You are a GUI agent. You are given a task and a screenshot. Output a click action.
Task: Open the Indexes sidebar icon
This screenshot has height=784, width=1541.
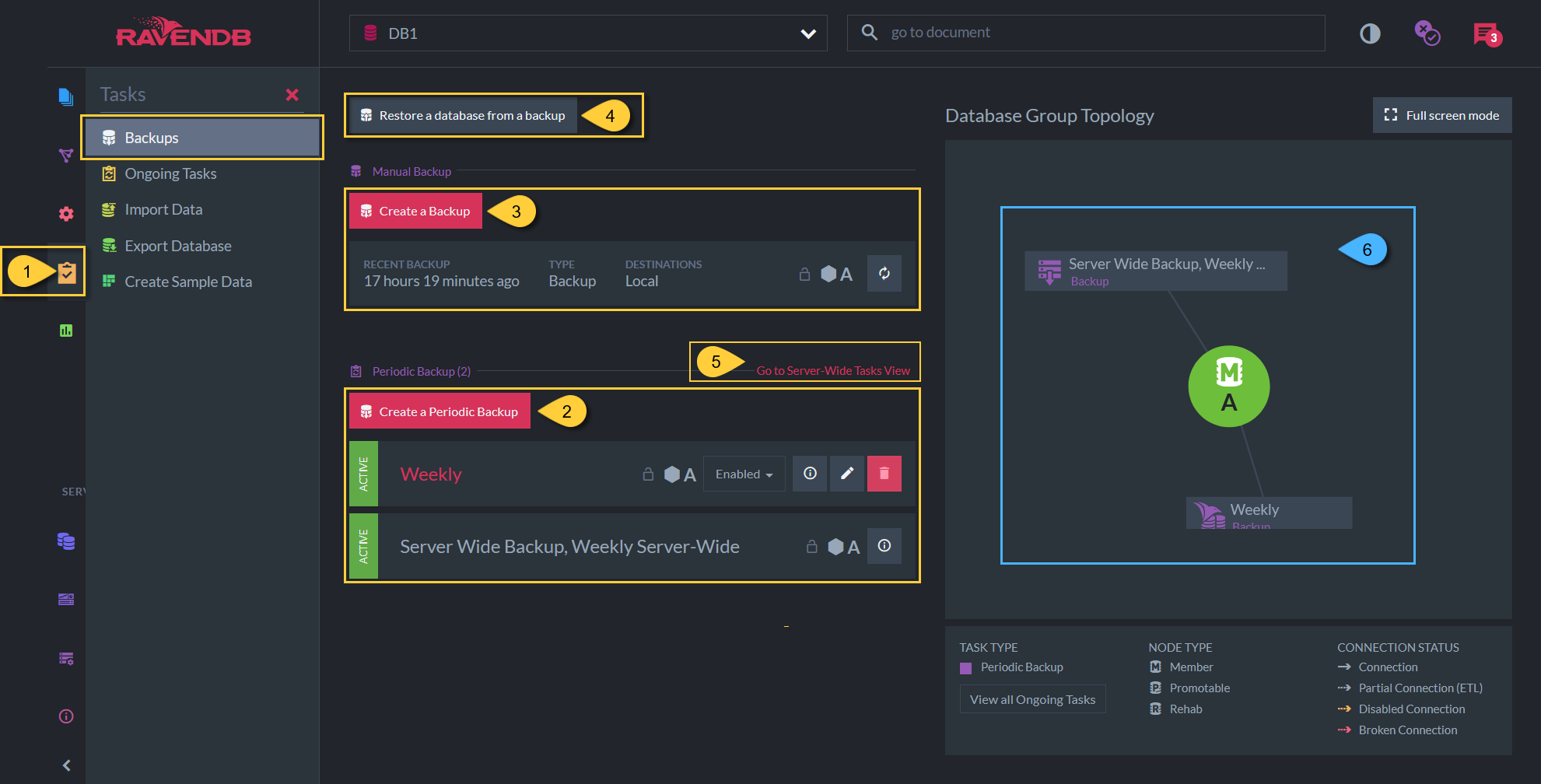[66, 155]
